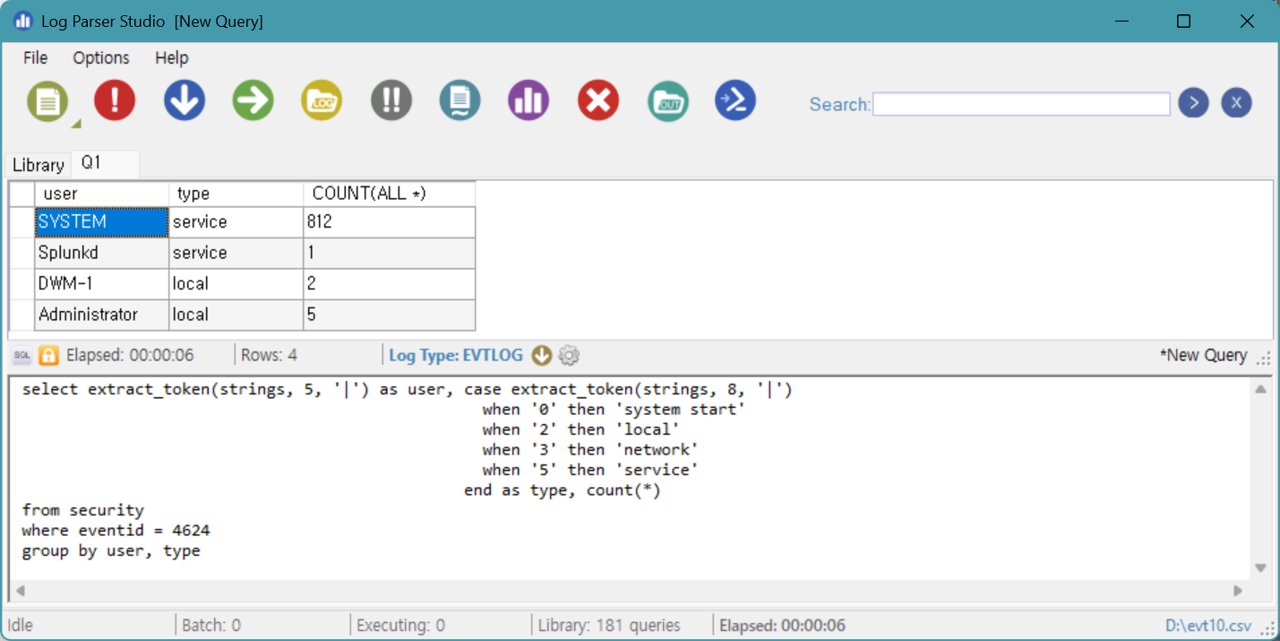Image resolution: width=1280 pixels, height=641 pixels.
Task: Click the orange lock icon
Action: click(49, 355)
